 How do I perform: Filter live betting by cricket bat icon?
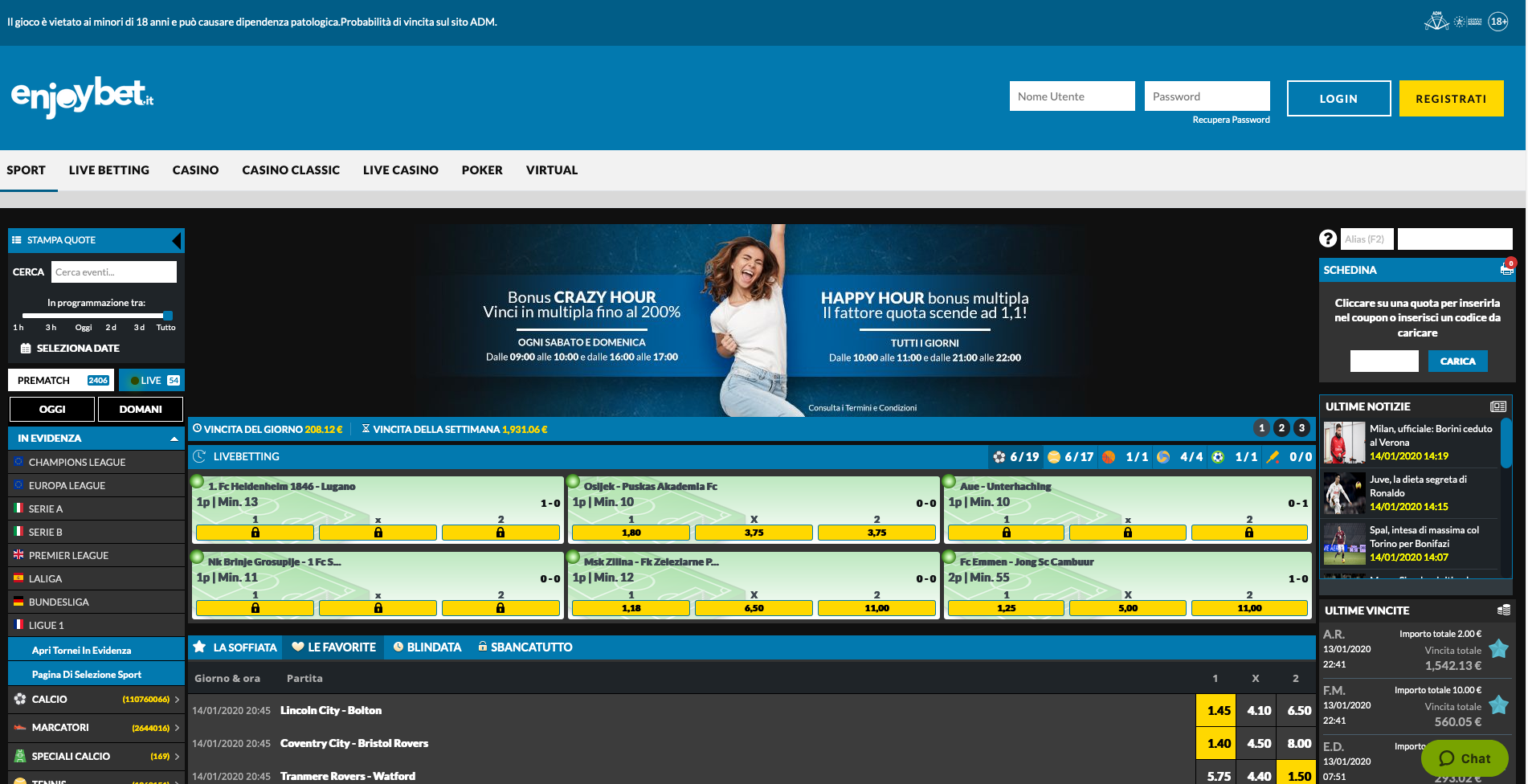point(1273,457)
